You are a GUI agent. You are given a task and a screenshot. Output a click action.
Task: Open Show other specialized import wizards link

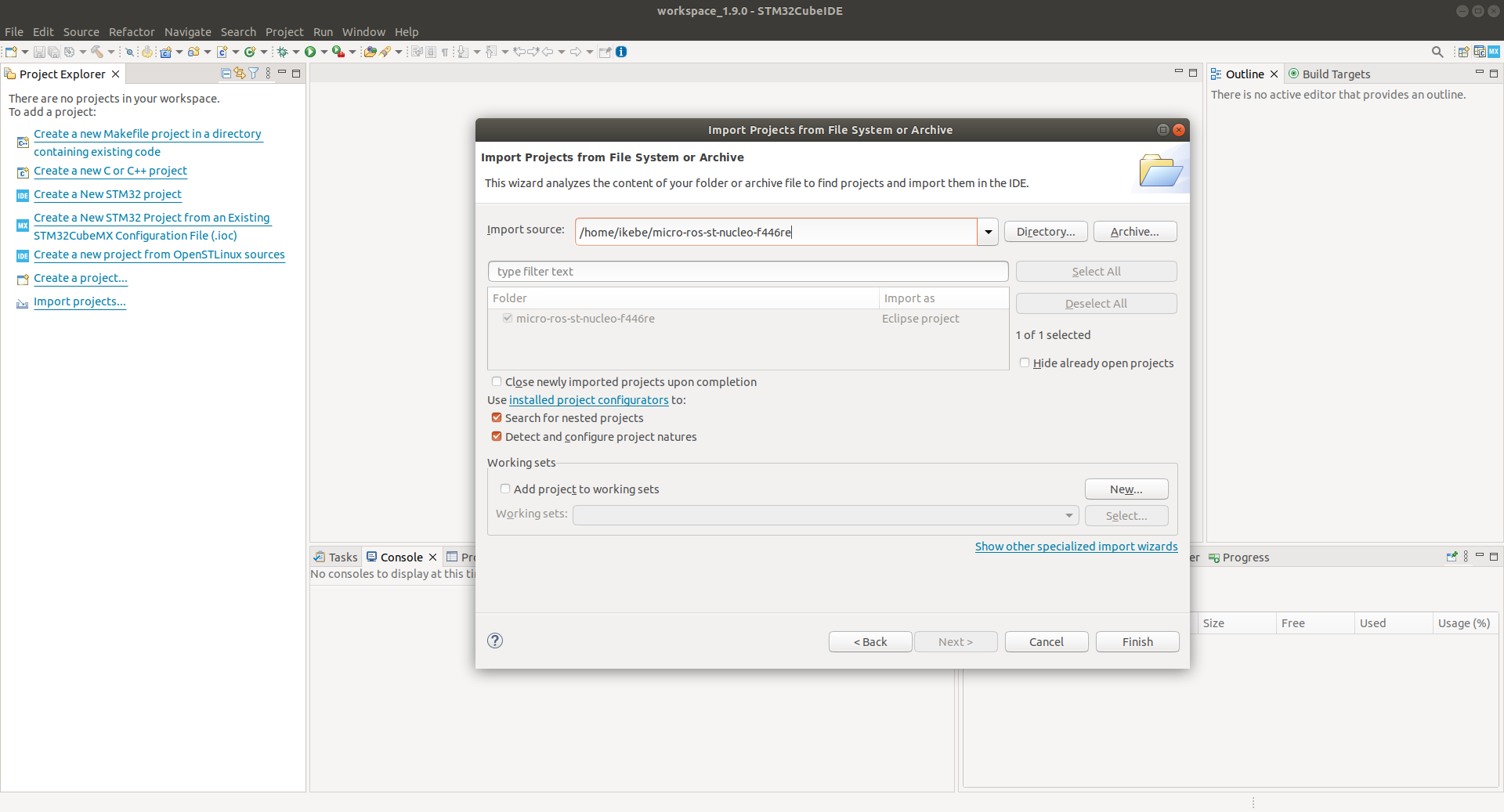(x=1076, y=547)
